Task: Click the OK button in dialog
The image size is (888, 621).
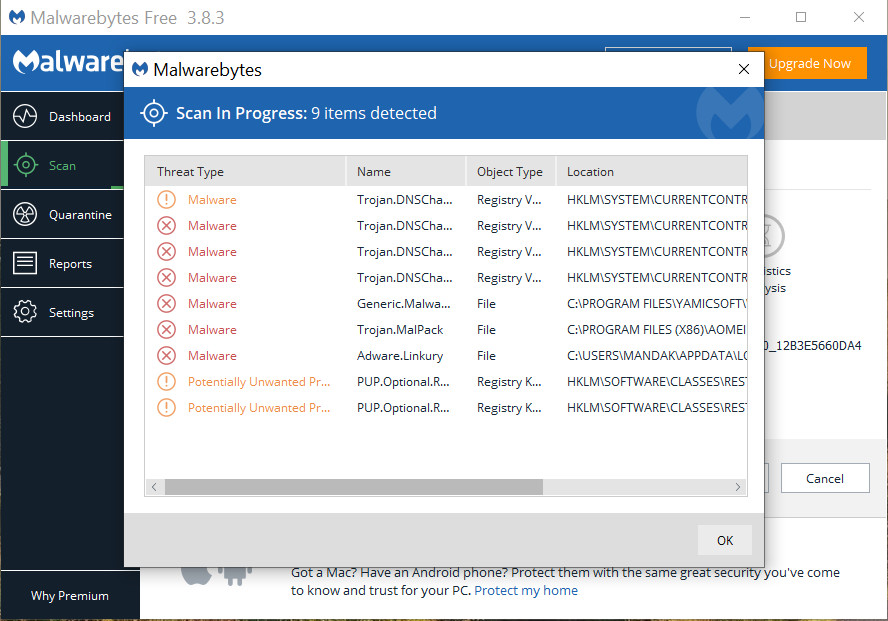Action: coord(724,540)
